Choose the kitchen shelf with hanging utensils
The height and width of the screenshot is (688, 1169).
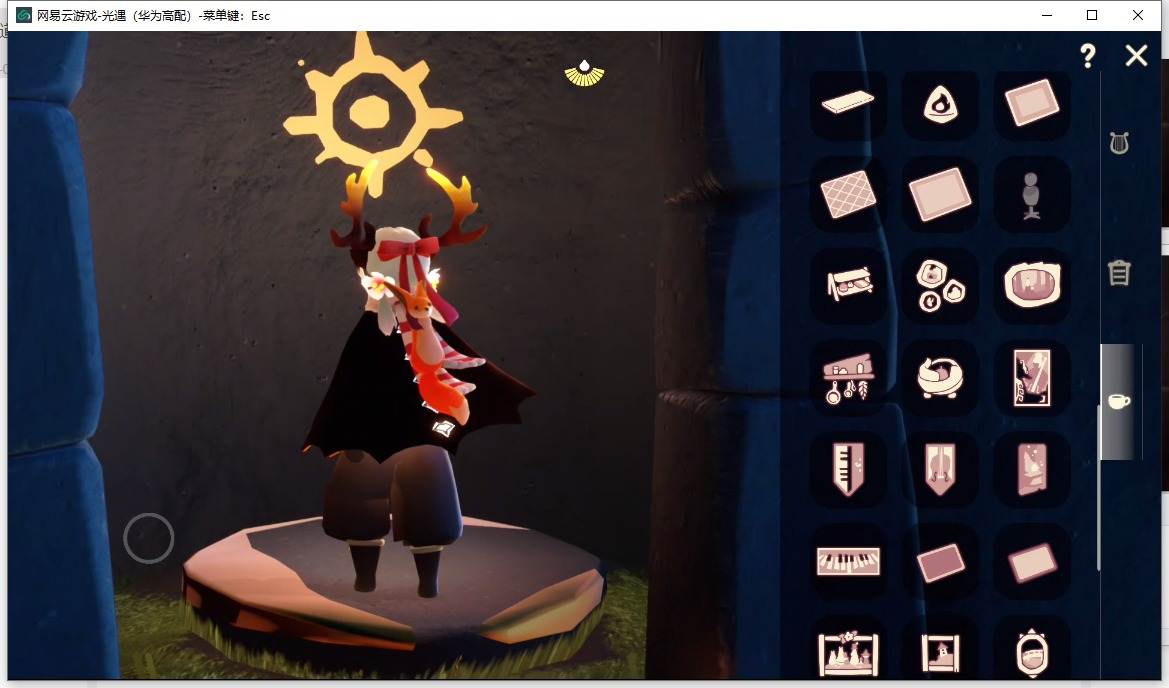click(x=848, y=378)
